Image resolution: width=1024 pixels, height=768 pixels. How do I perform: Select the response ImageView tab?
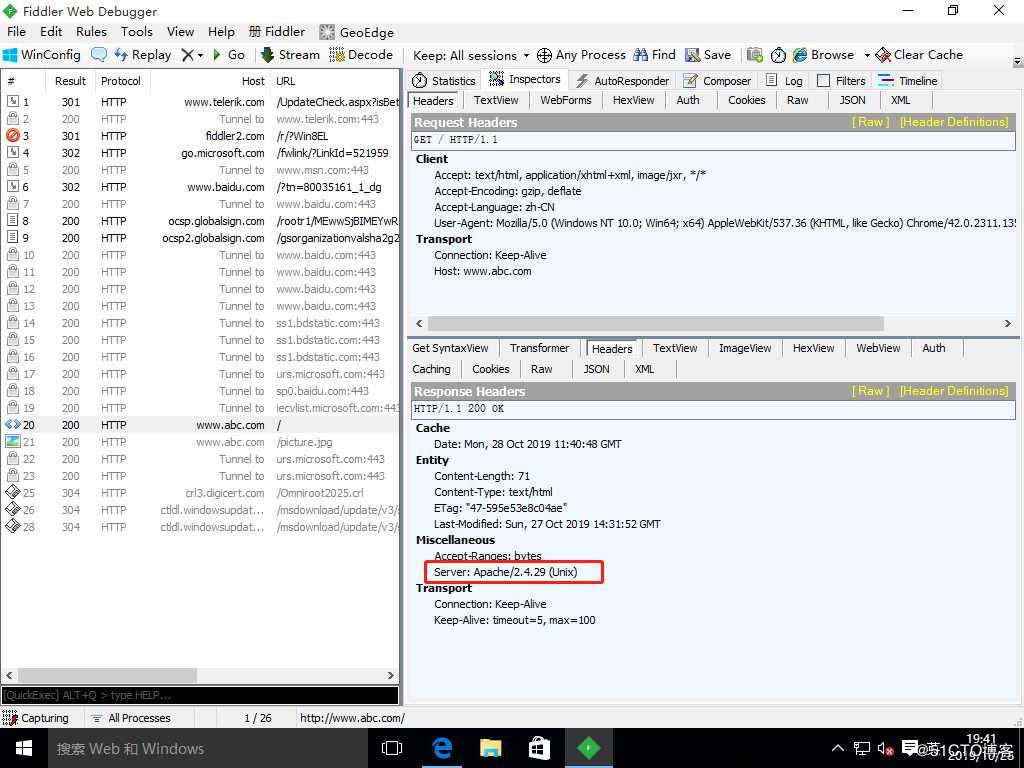tap(744, 348)
